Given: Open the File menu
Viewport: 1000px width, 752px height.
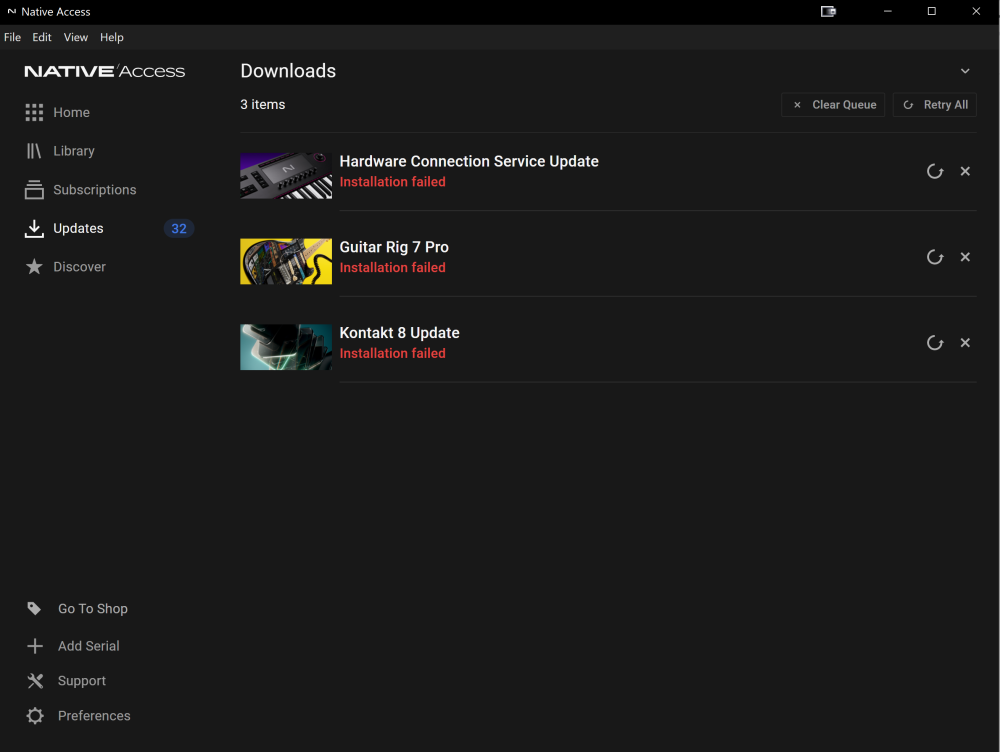Looking at the screenshot, I should click(12, 37).
